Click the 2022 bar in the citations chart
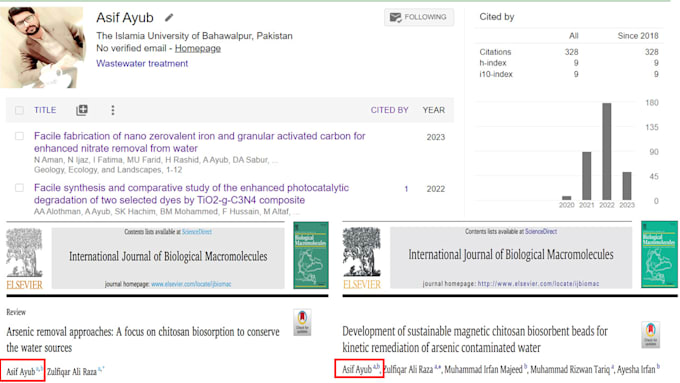Image resolution: width=680 pixels, height=383 pixels. point(607,151)
